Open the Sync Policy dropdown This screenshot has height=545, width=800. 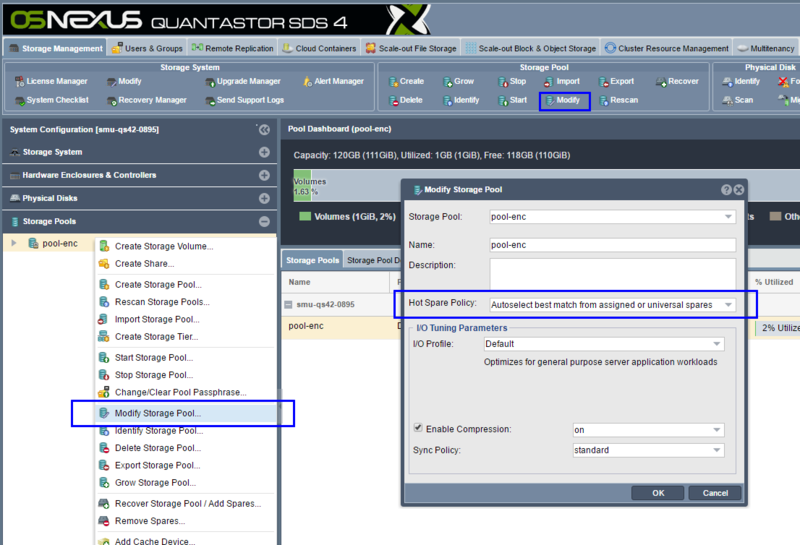point(717,450)
